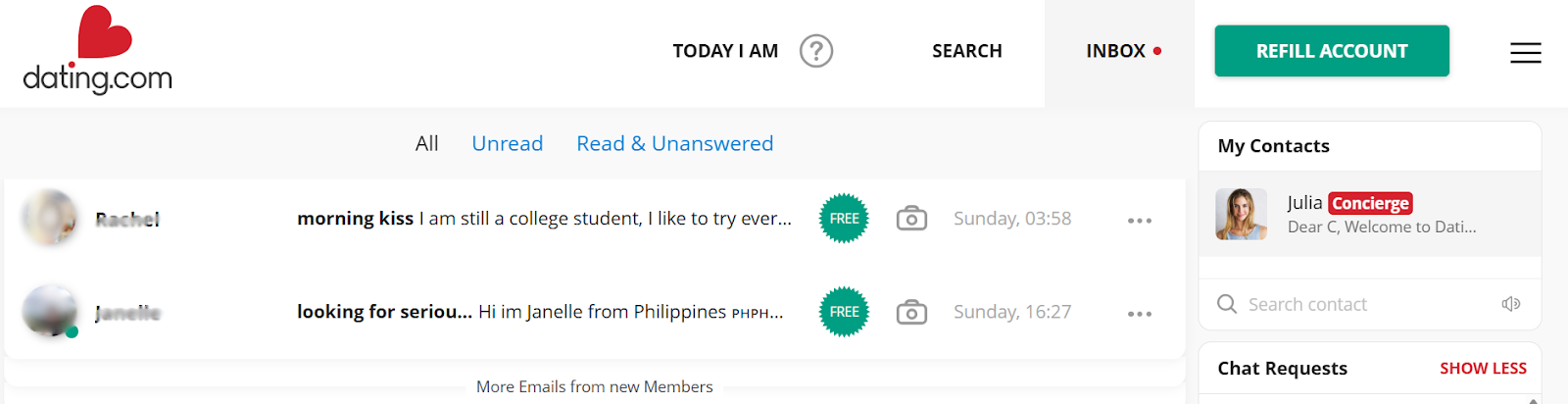Open the Today I Am help question mark
The height and width of the screenshot is (404, 1568).
(815, 51)
